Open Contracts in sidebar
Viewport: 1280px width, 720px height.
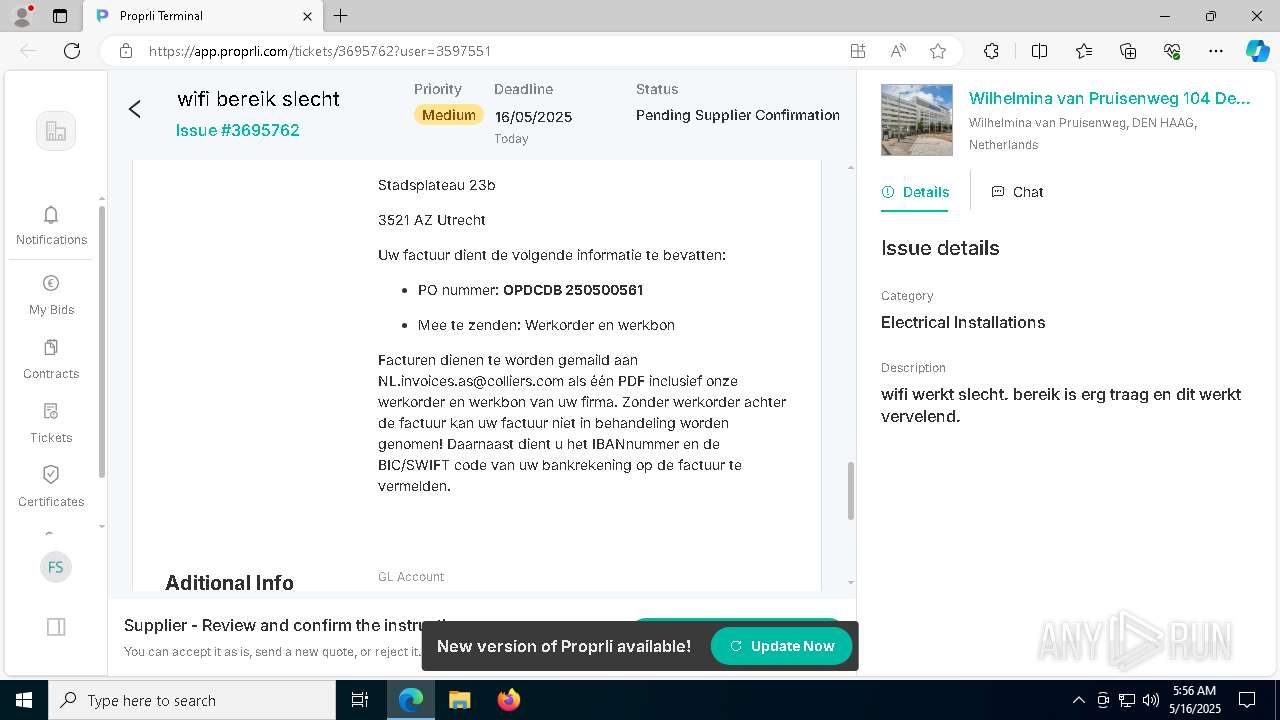51,359
